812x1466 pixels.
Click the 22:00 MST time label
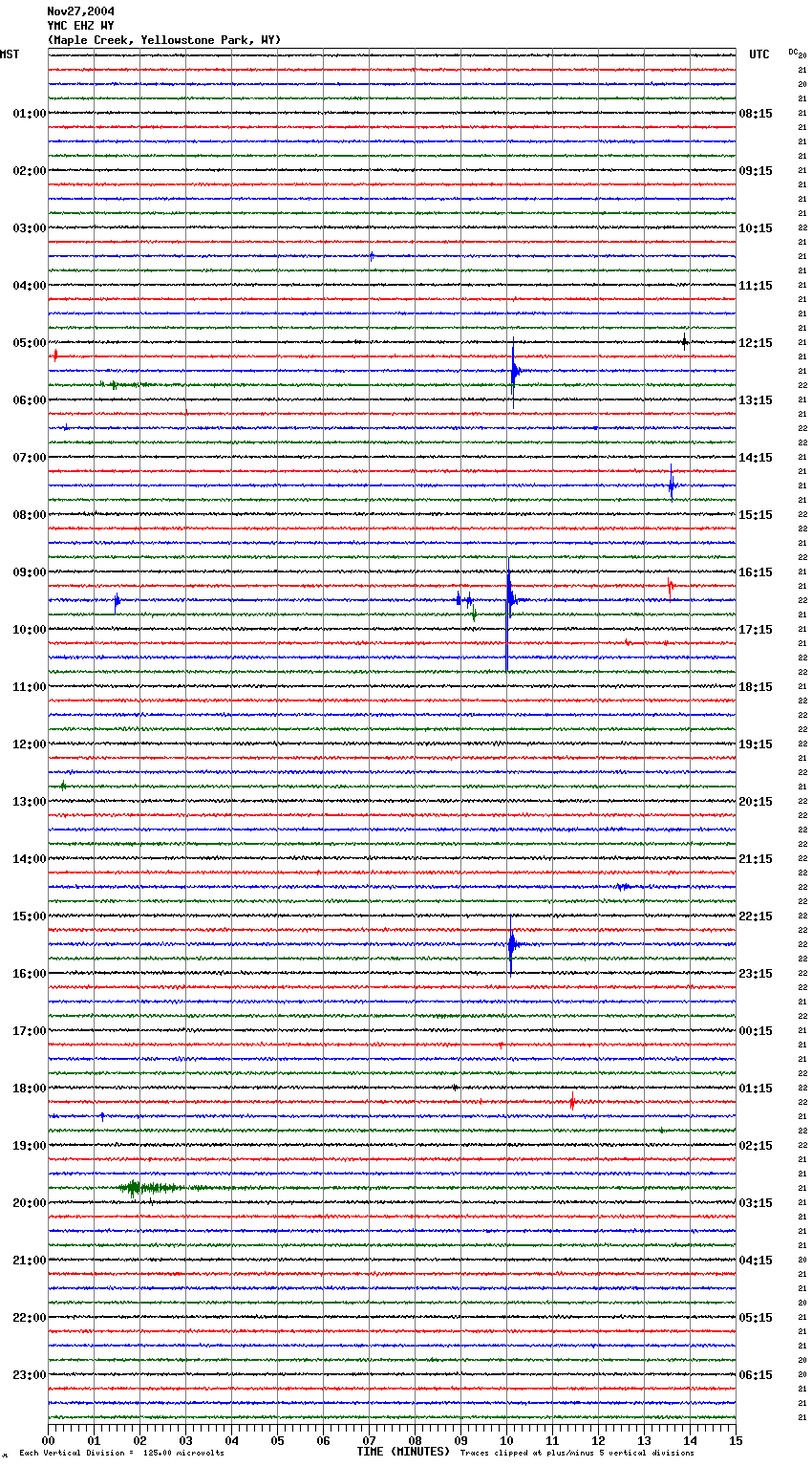(30, 1318)
